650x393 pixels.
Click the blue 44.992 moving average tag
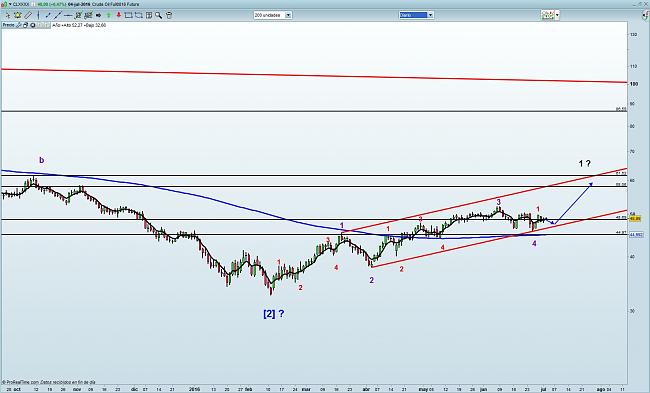pyautogui.click(x=636, y=235)
